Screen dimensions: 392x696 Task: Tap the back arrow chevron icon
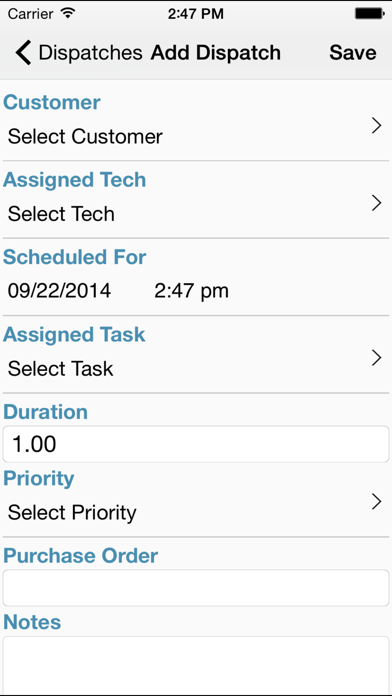point(23,52)
